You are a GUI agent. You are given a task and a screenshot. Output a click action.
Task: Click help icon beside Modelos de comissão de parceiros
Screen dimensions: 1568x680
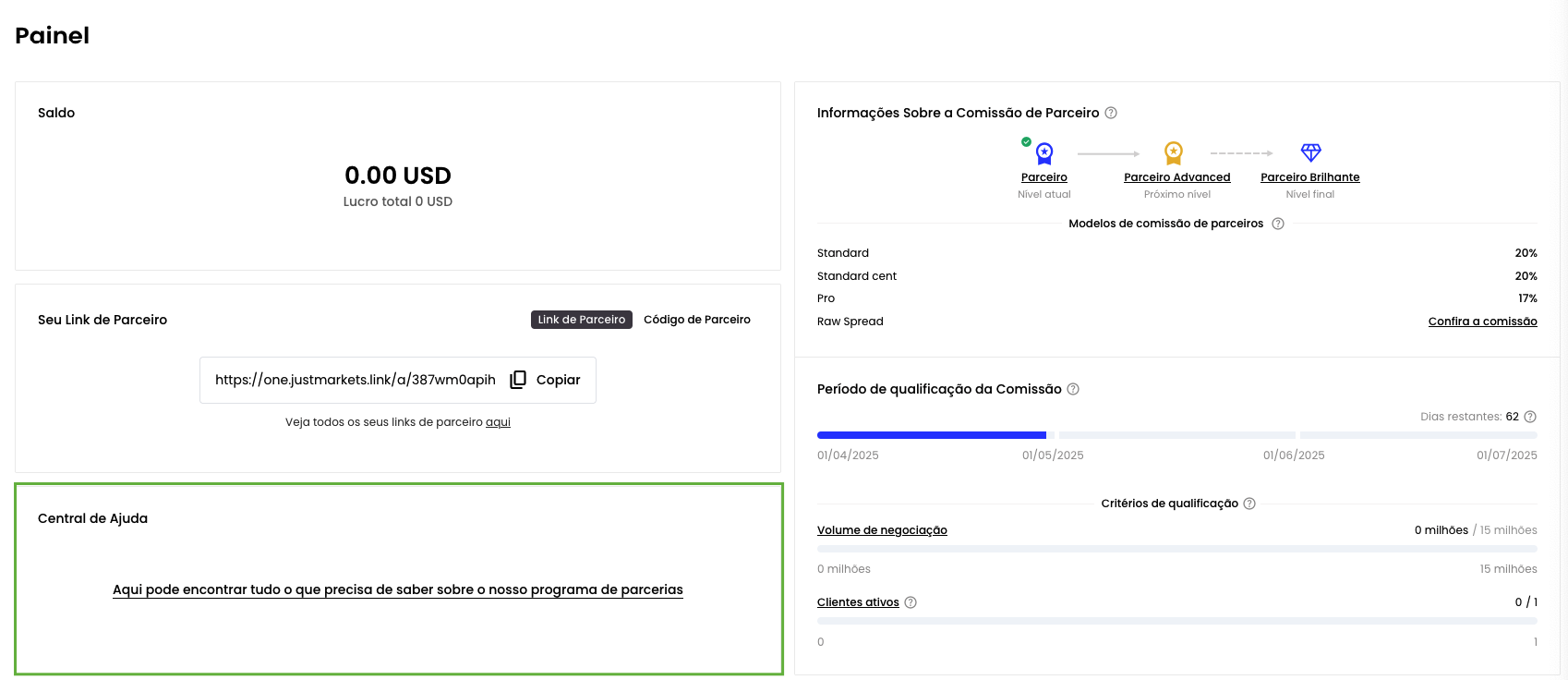click(1278, 224)
